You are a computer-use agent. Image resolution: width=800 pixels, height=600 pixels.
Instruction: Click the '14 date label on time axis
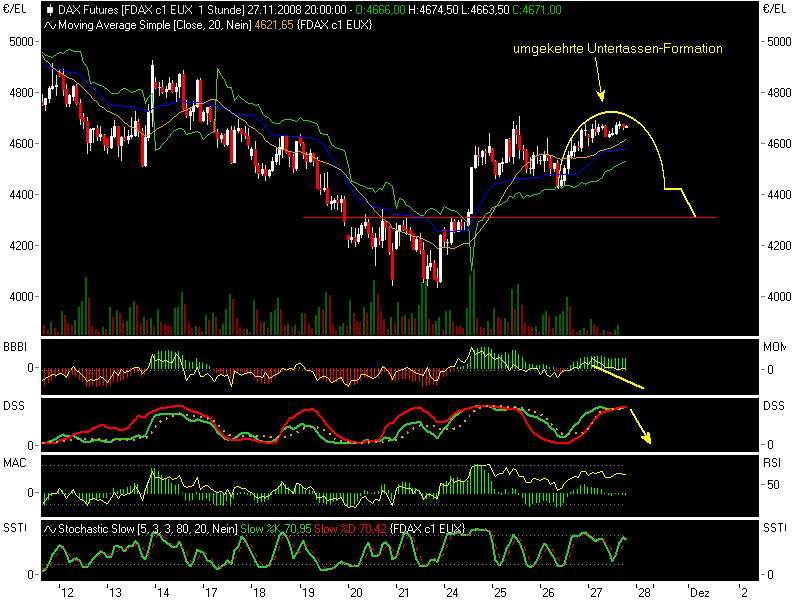coord(162,592)
